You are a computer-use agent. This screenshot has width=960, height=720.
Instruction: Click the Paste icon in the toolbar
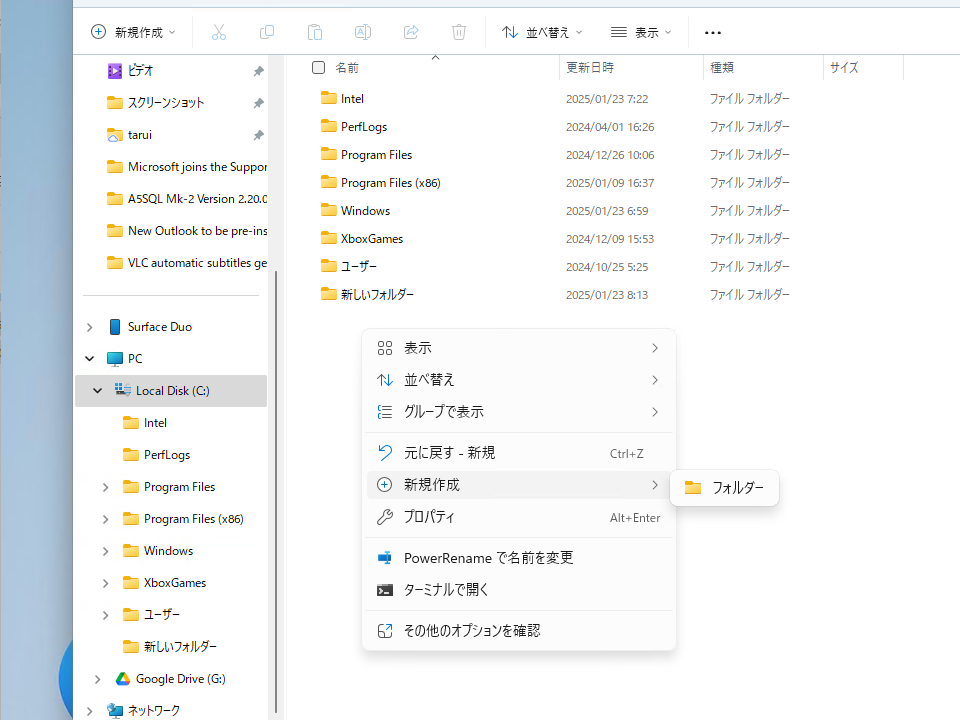[x=315, y=32]
